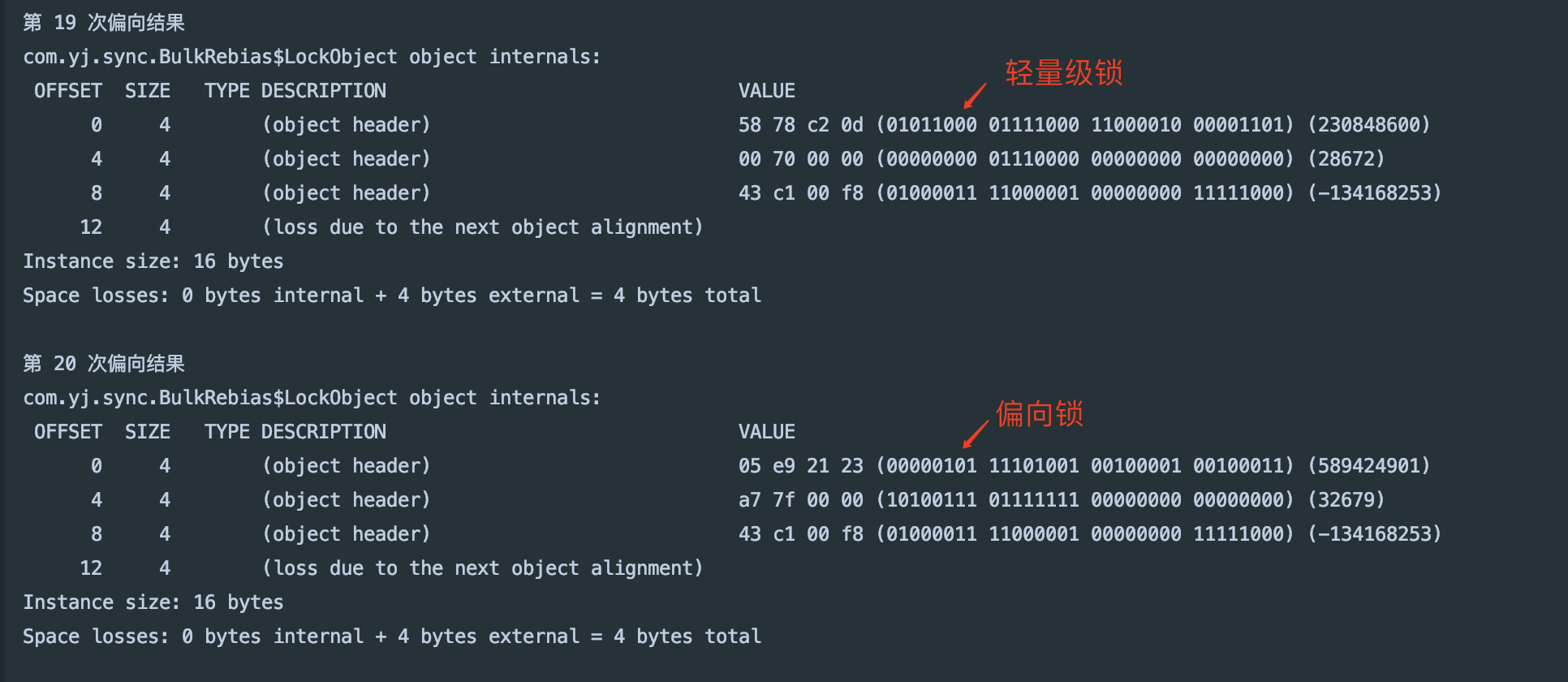1568x682 pixels.
Task: Click the decimal value (589424901)
Action: [x=1369, y=466]
